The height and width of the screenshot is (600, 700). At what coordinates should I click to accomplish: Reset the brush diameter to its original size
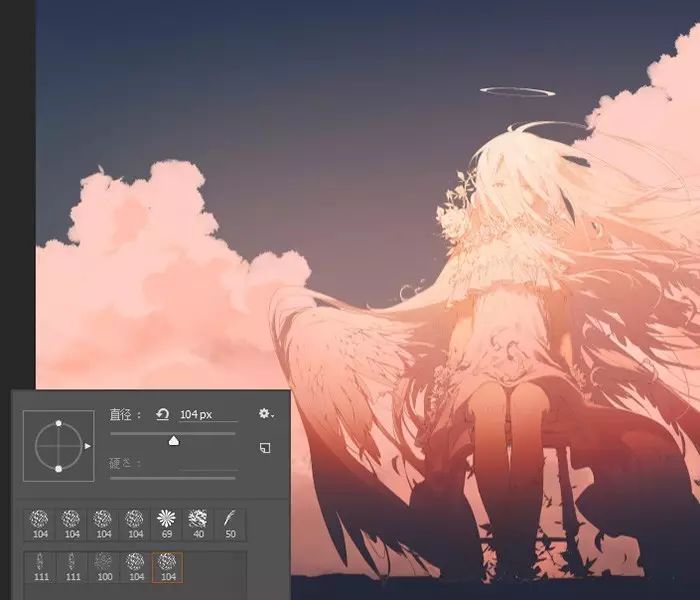coord(162,415)
